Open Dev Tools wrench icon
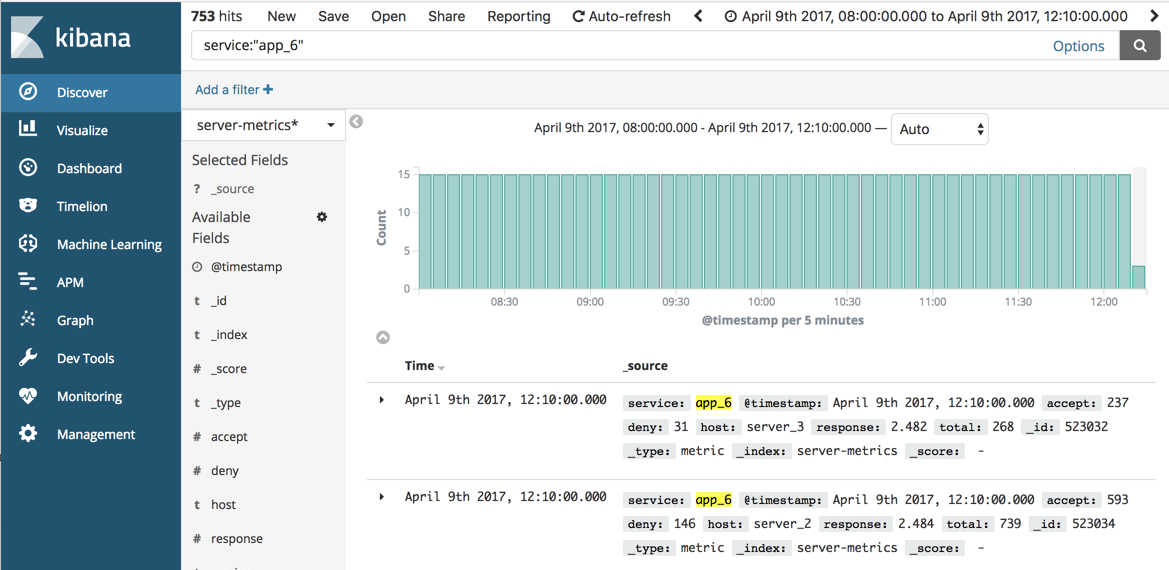This screenshot has height=570, width=1169. (x=28, y=357)
